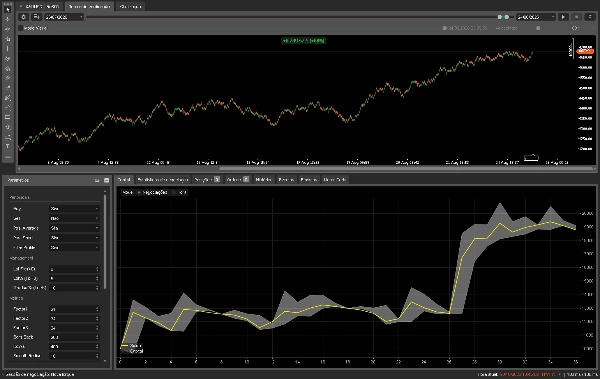Open the backtest end date dropdown
600x379 pixels.
click(x=535, y=17)
